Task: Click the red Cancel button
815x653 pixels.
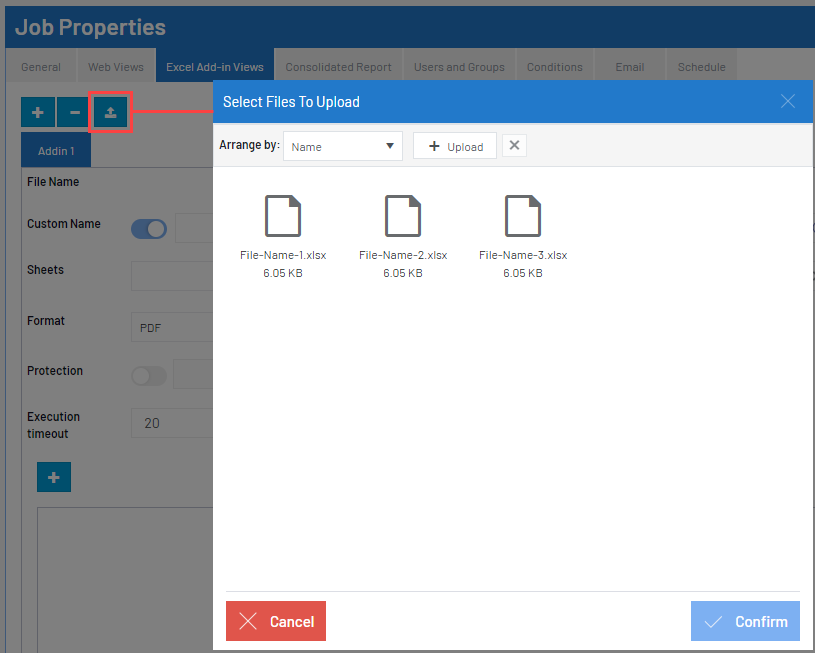Action: click(276, 621)
